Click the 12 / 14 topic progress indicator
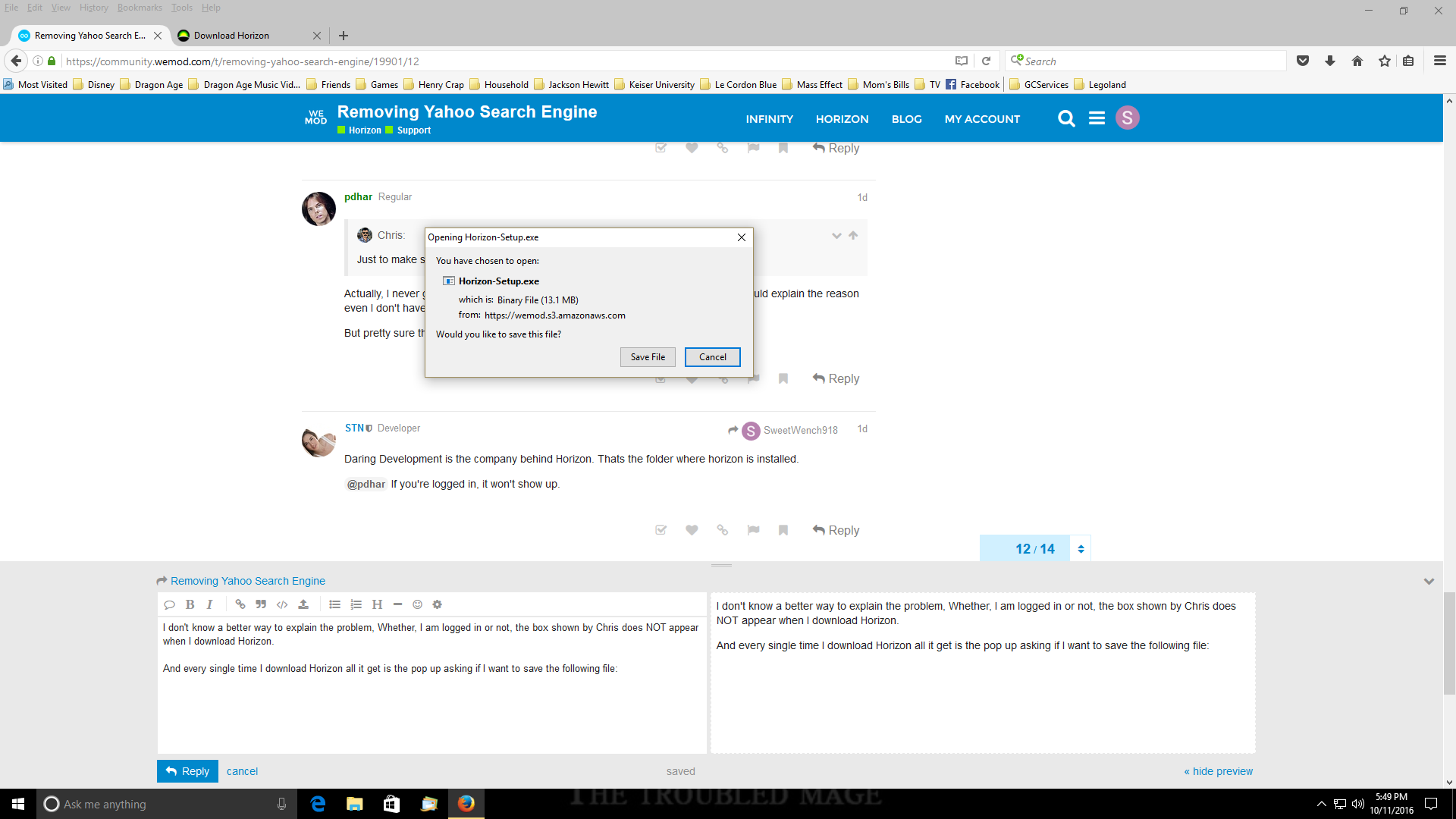Screen dimensions: 1456x819 click(x=1034, y=548)
